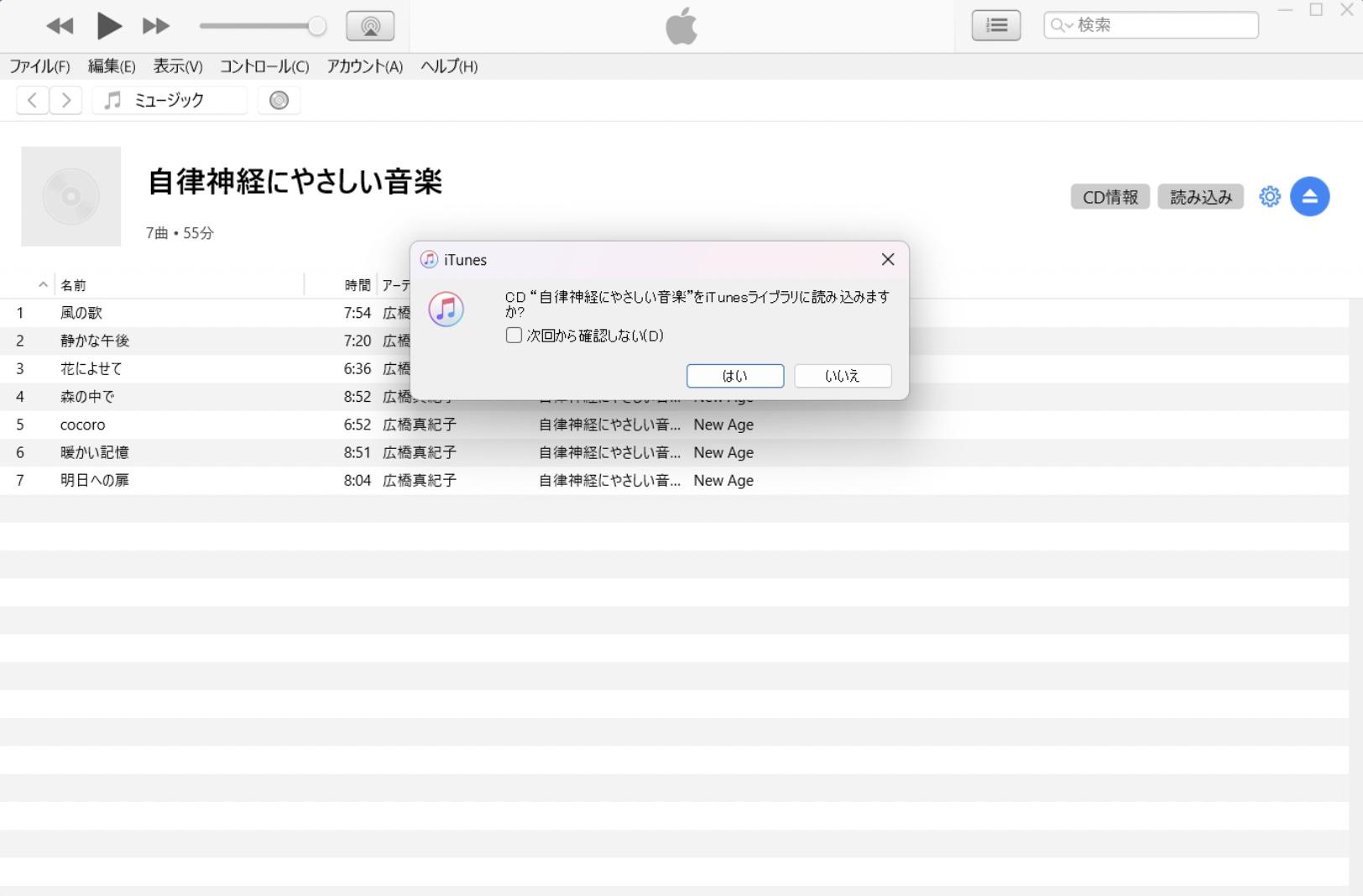Open 表示(V) menu
This screenshot has height=896, width=1363.
click(x=178, y=66)
